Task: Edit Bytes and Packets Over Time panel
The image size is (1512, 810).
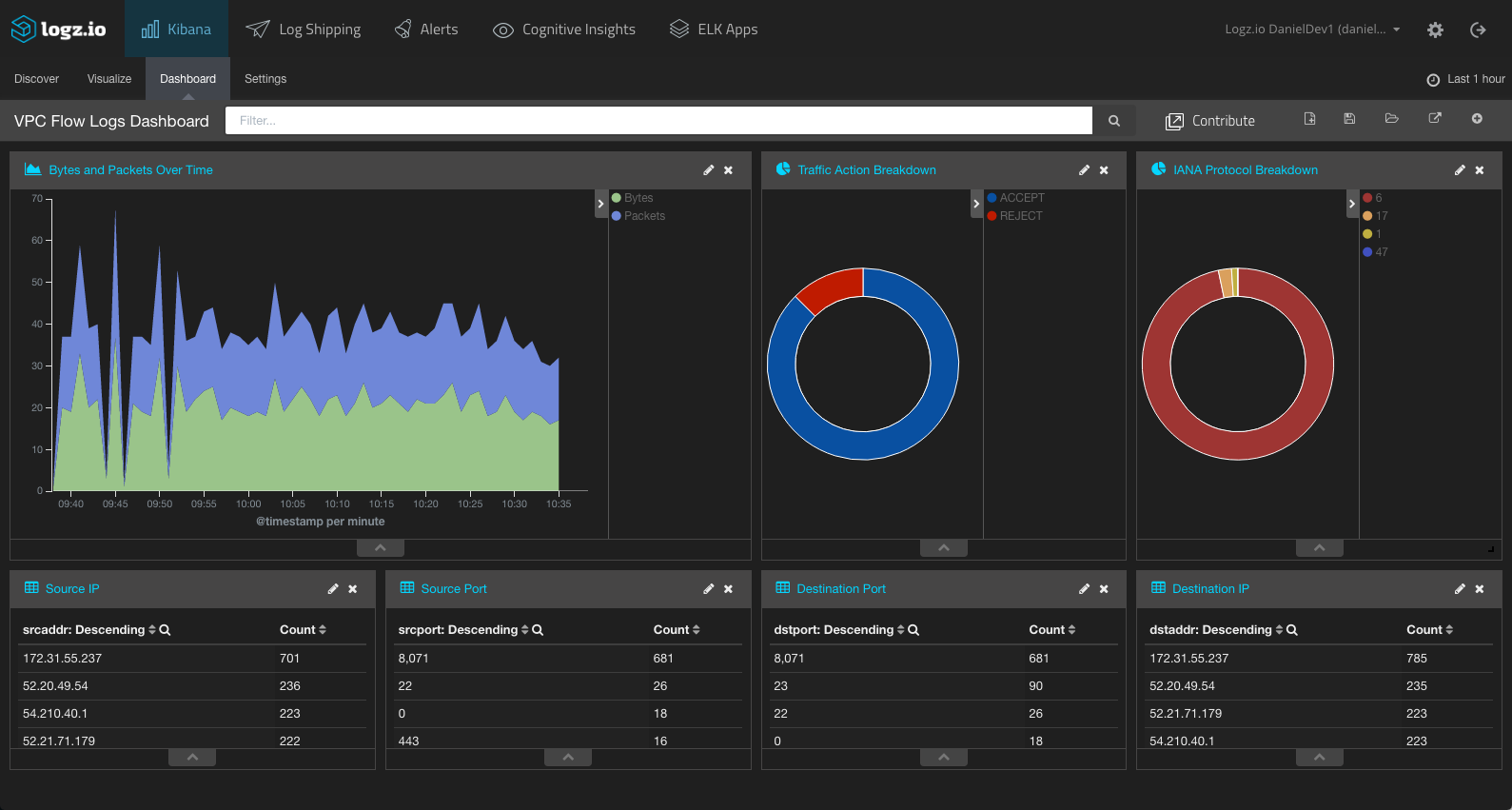Action: pyautogui.click(x=708, y=170)
